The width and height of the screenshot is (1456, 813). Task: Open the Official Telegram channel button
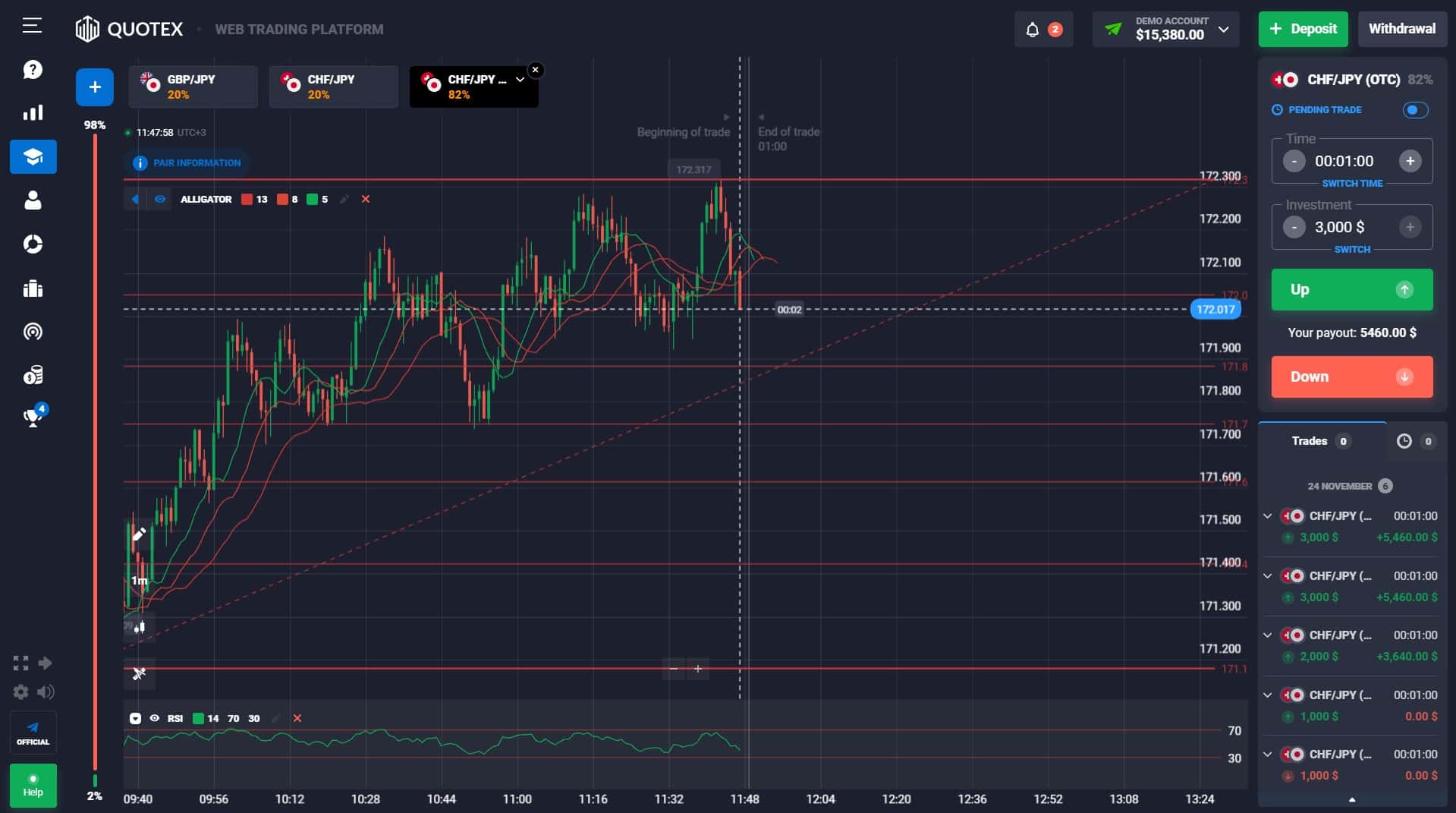coord(33,733)
